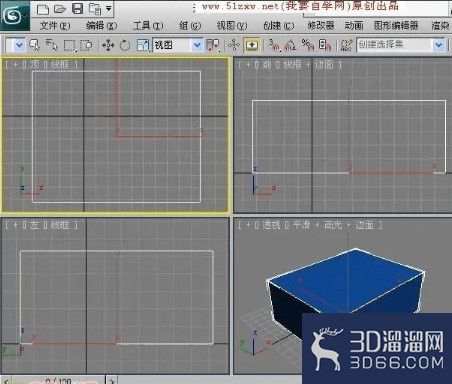This screenshot has height=384, width=452.
Task: Select the Select Object tool
Action: click(34, 45)
